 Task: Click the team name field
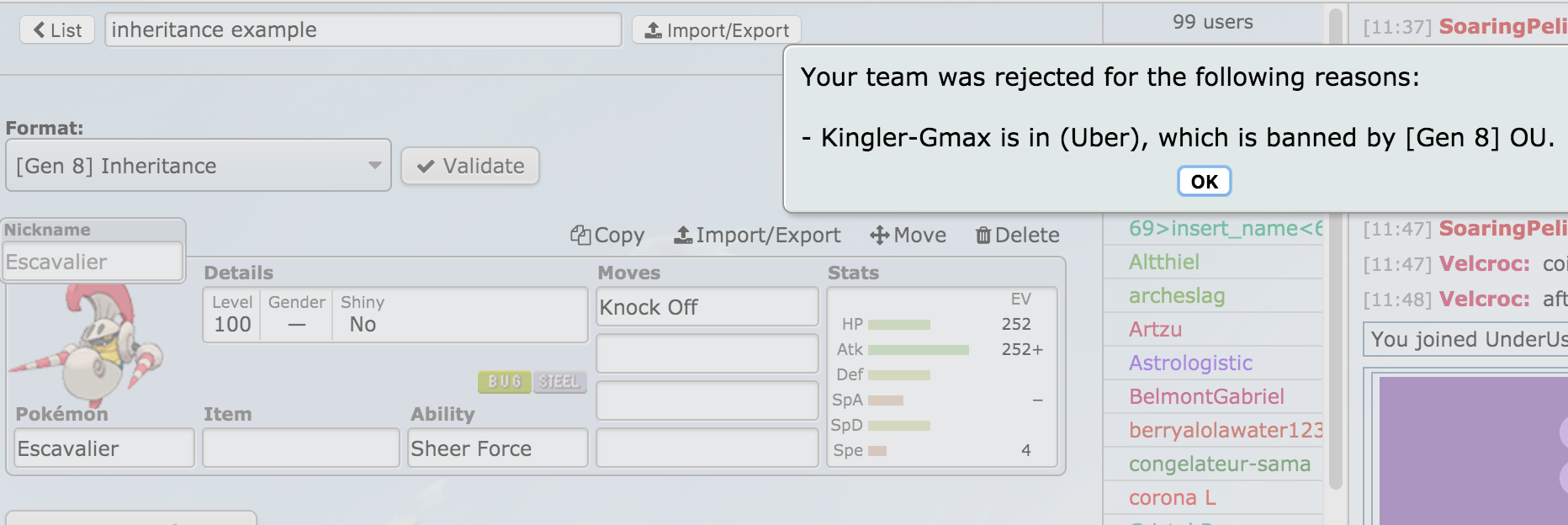[363, 30]
